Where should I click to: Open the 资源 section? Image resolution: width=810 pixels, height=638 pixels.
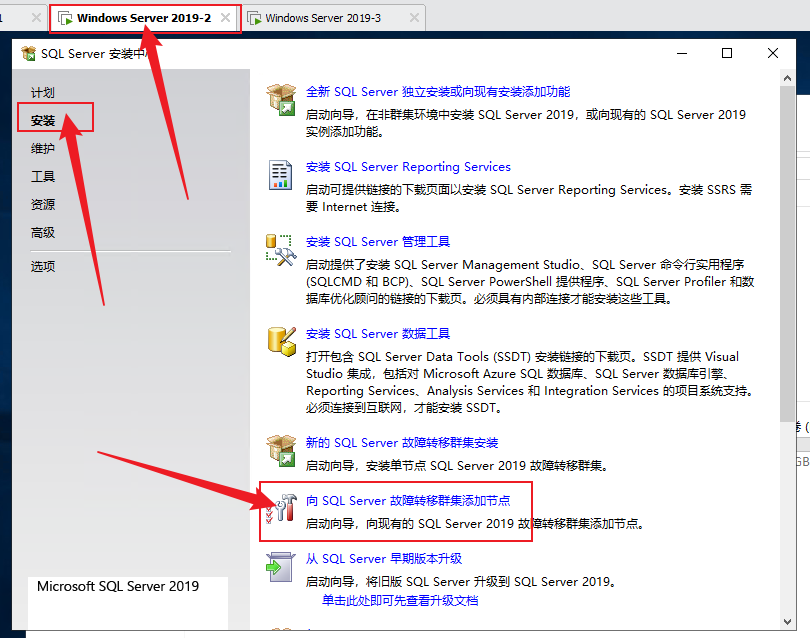[x=43, y=205]
